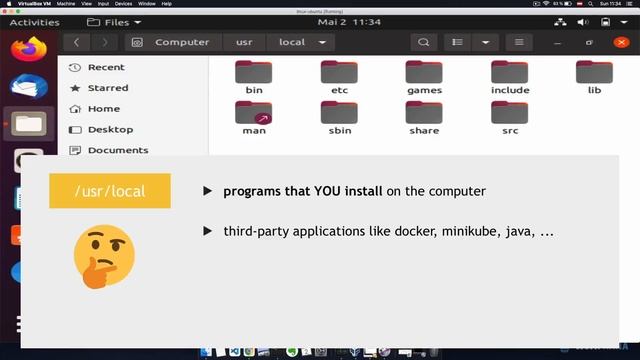Viewport: 640px width, 360px height.
Task: Open the VirtualBox VM app menu
Action: coord(34,4)
